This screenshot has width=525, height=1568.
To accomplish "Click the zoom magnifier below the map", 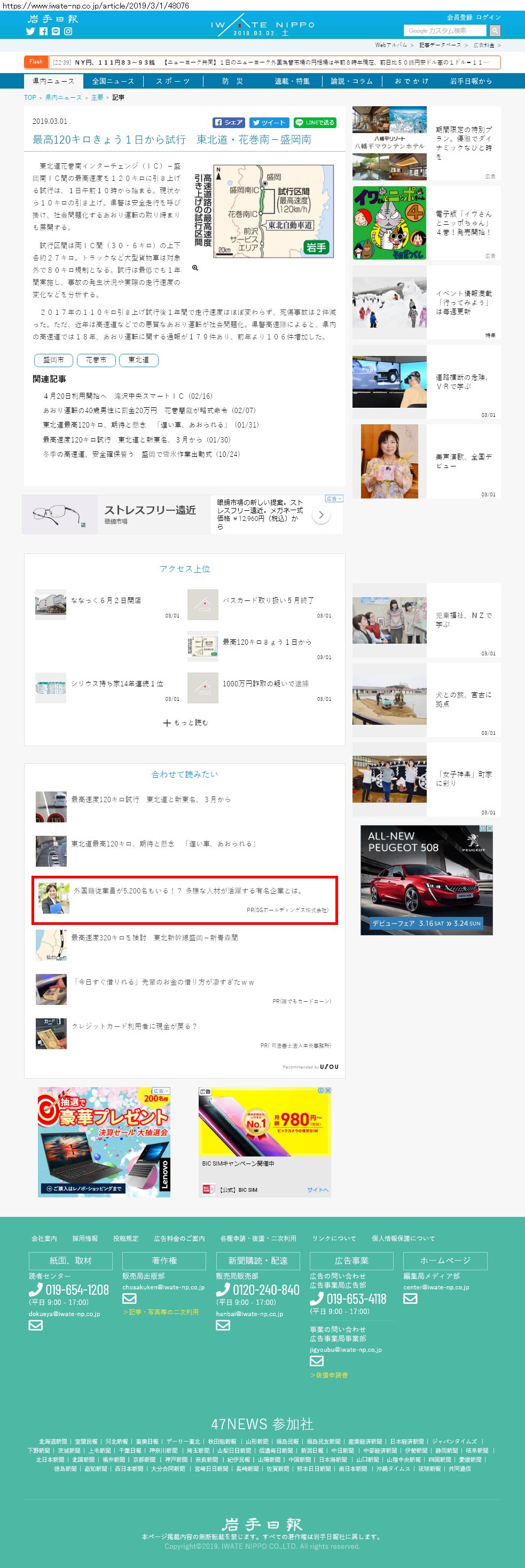I will point(195,268).
